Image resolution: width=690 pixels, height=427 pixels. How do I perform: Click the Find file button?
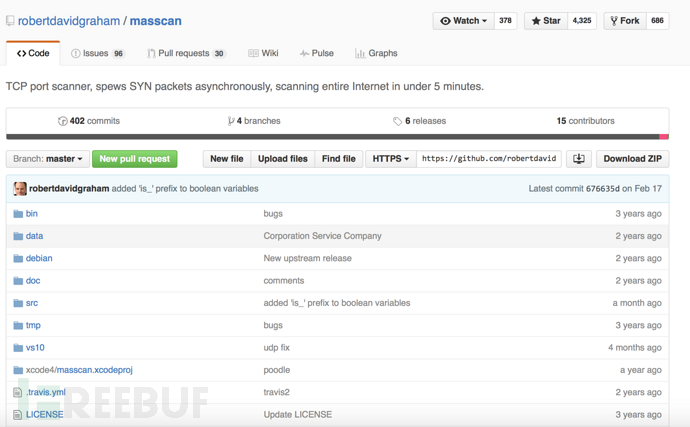tap(338, 159)
